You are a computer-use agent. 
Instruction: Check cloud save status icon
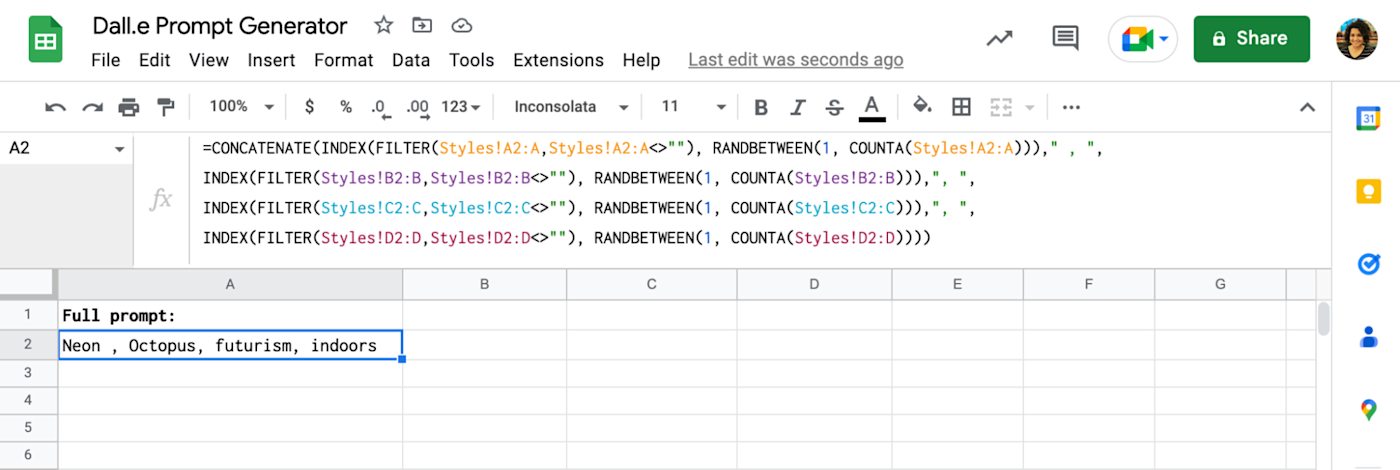click(461, 26)
